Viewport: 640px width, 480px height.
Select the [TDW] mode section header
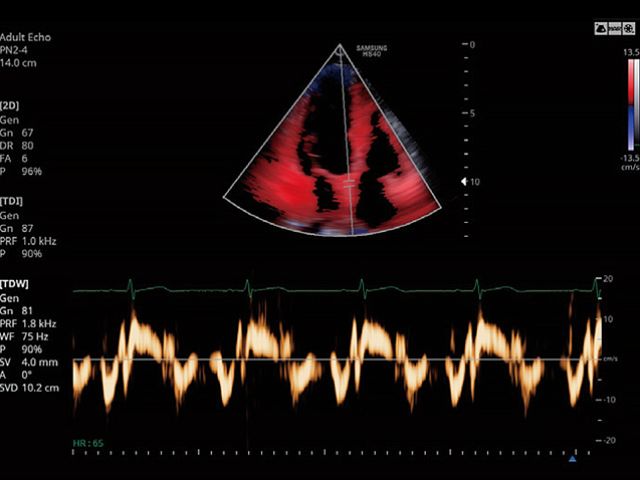click(x=14, y=285)
